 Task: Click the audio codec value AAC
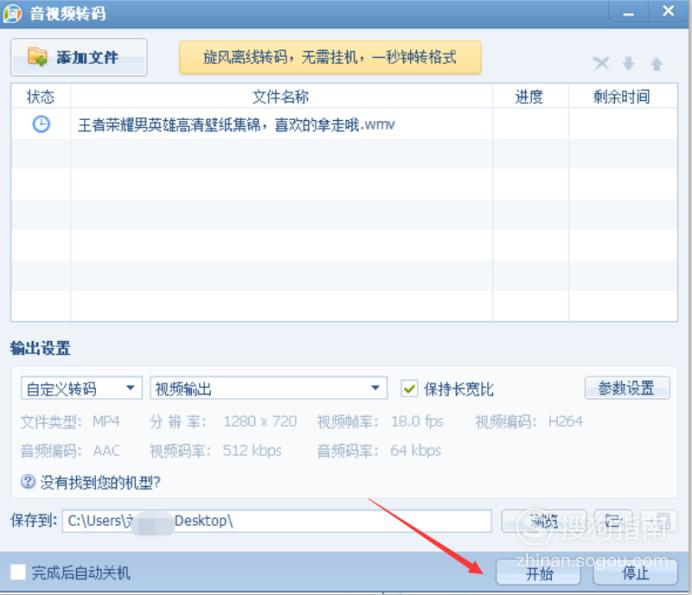pyautogui.click(x=106, y=451)
